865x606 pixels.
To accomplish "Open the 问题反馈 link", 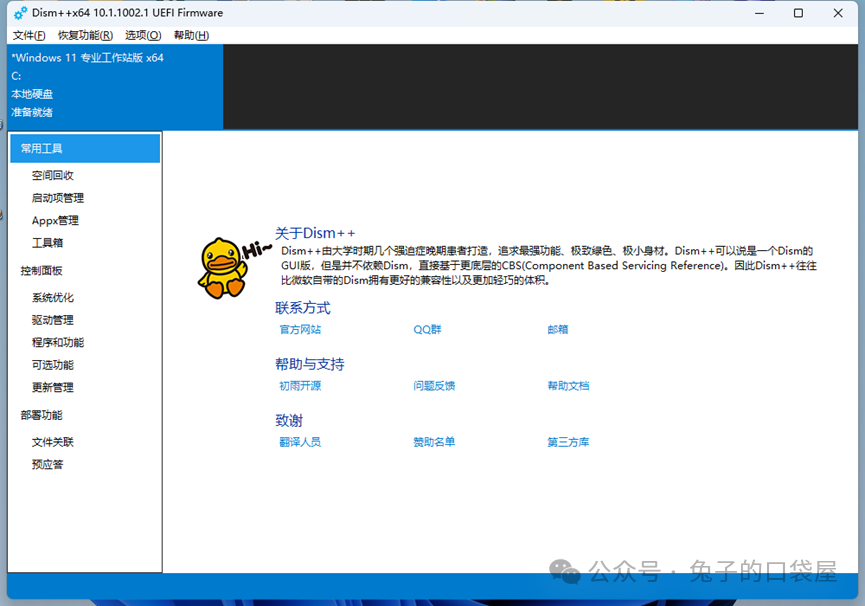I will point(434,386).
